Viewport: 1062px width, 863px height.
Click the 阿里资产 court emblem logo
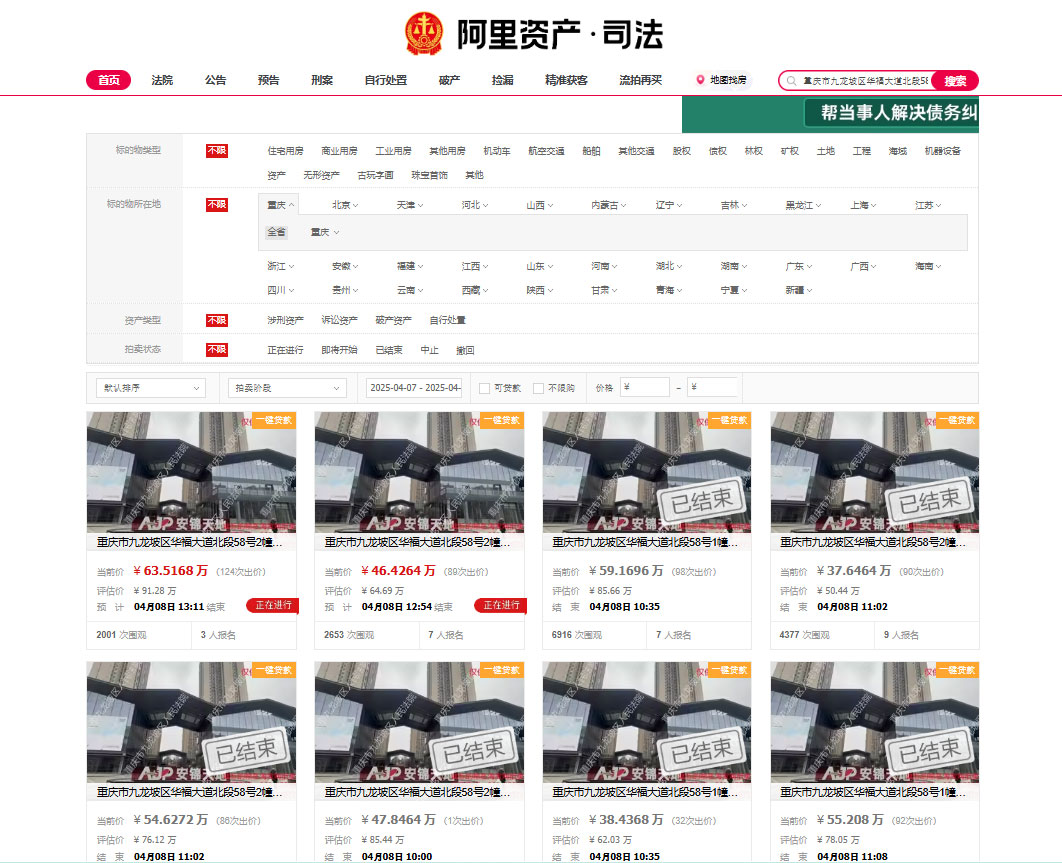tap(428, 34)
